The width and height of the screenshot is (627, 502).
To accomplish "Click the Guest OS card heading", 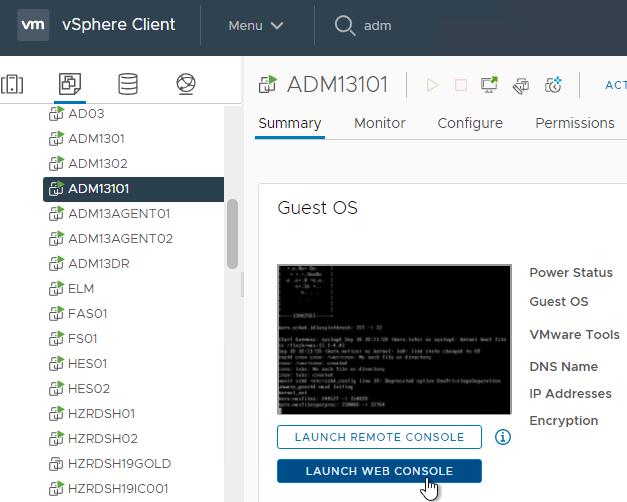I will [x=317, y=208].
